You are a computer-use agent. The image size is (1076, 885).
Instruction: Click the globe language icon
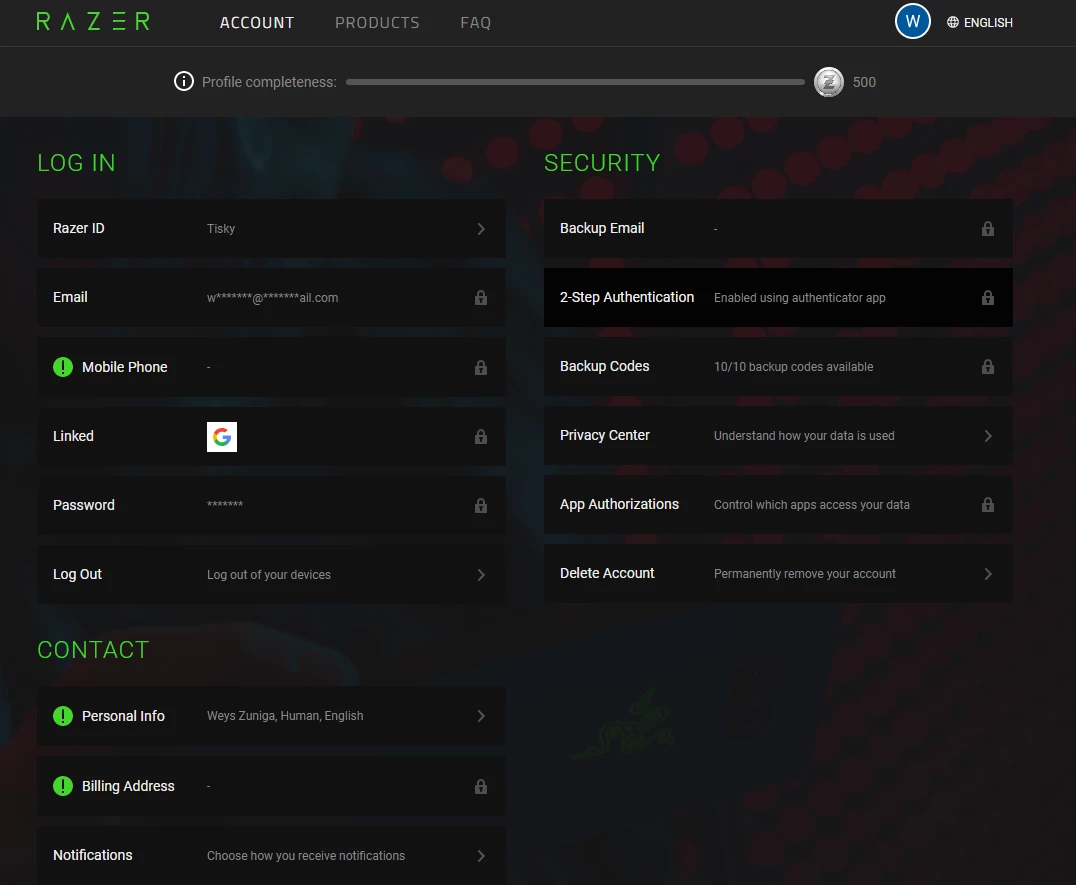click(x=952, y=22)
